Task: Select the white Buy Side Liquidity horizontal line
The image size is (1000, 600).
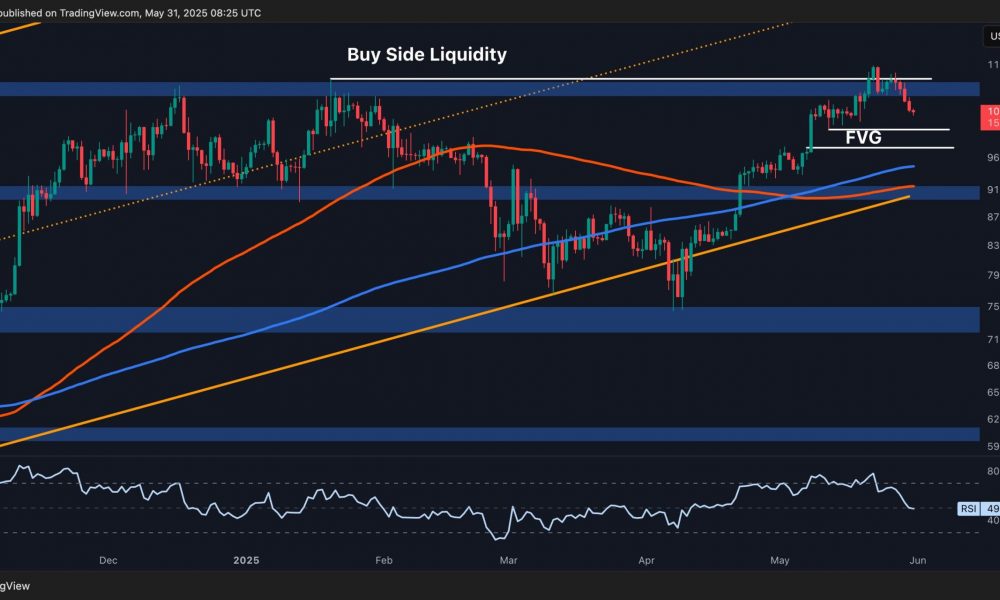Action: pos(631,79)
